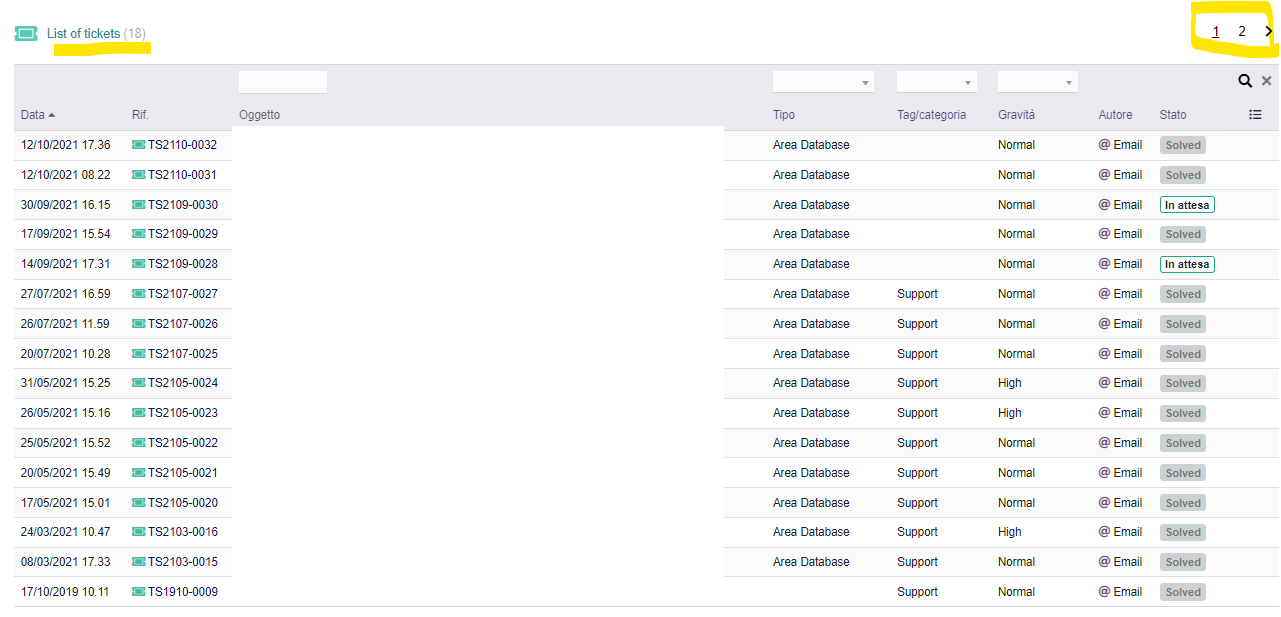1281x617 pixels.
Task: Open search using the magnifying glass icon
Action: (1245, 80)
